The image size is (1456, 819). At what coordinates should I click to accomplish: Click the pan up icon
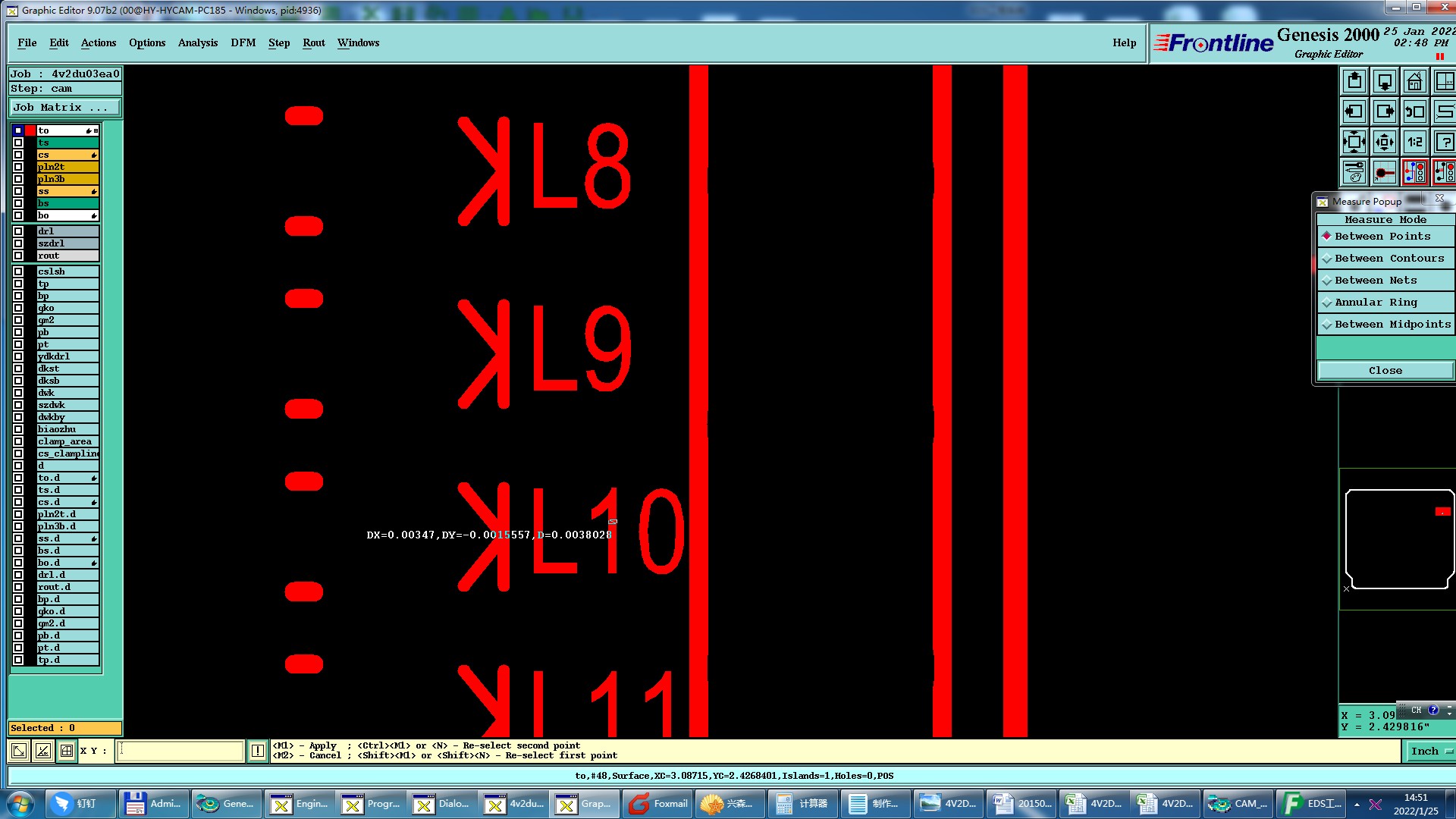pos(1354,82)
